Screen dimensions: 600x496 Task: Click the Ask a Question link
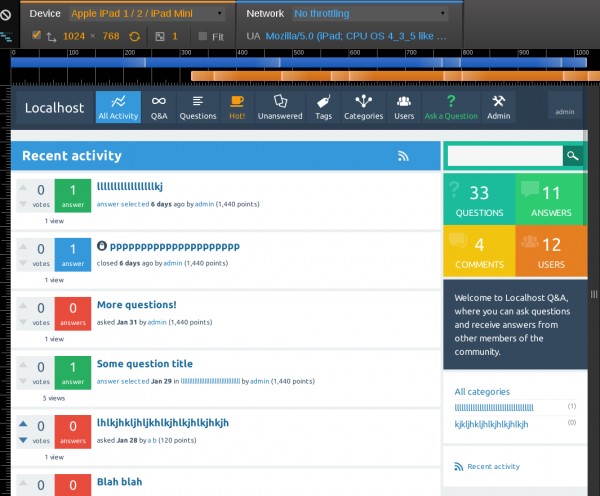(x=451, y=107)
